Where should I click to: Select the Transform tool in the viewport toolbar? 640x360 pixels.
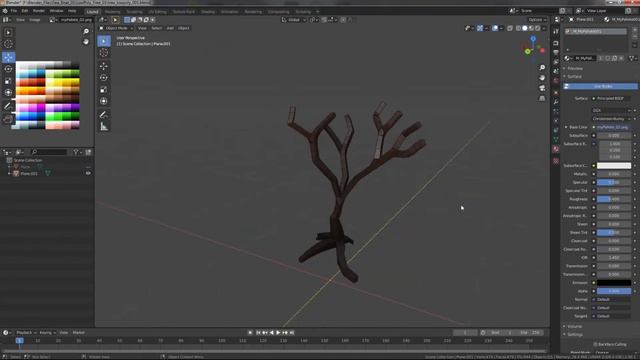(x=104, y=101)
